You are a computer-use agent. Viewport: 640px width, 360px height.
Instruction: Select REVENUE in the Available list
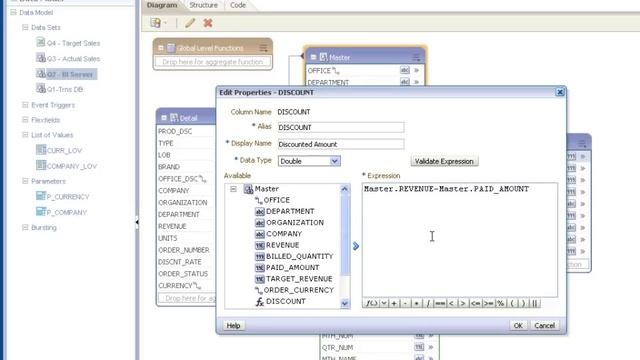pos(282,245)
